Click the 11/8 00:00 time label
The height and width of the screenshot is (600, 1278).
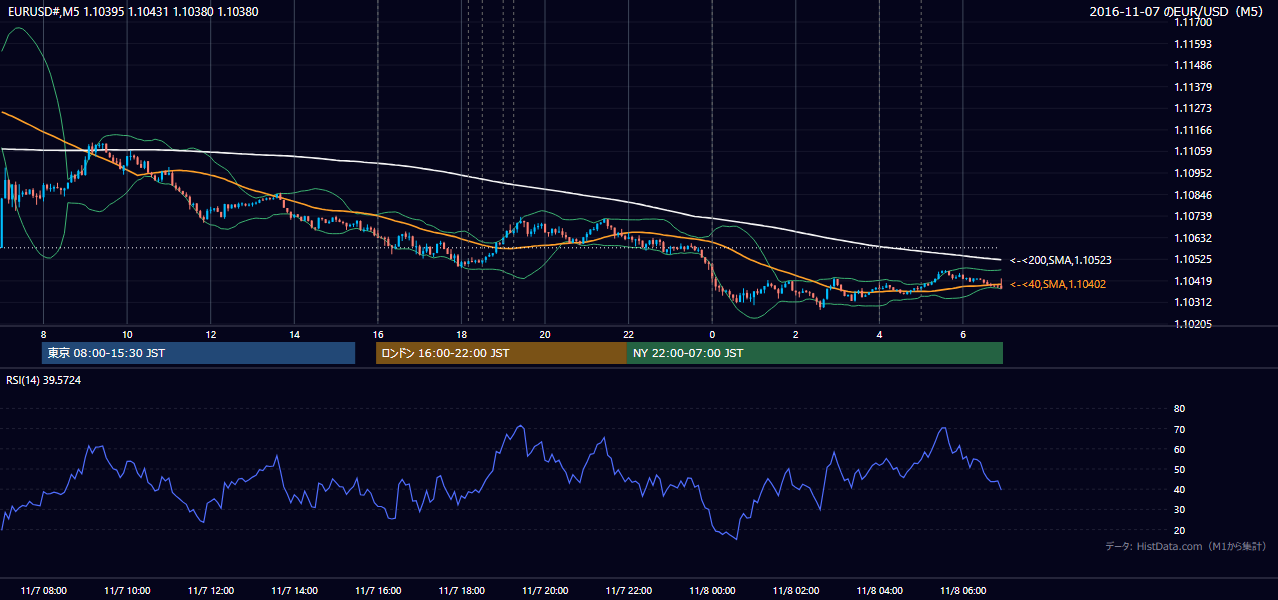[712, 590]
